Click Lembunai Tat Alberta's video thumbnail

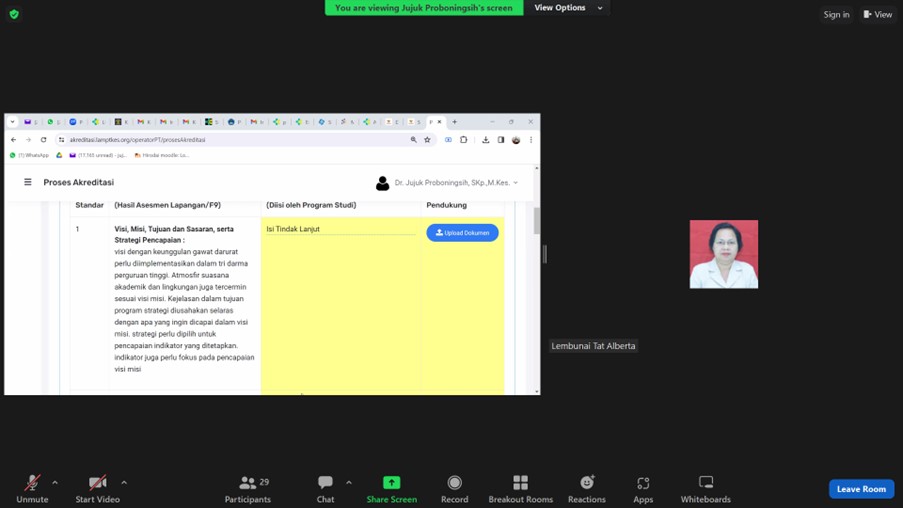click(x=724, y=254)
